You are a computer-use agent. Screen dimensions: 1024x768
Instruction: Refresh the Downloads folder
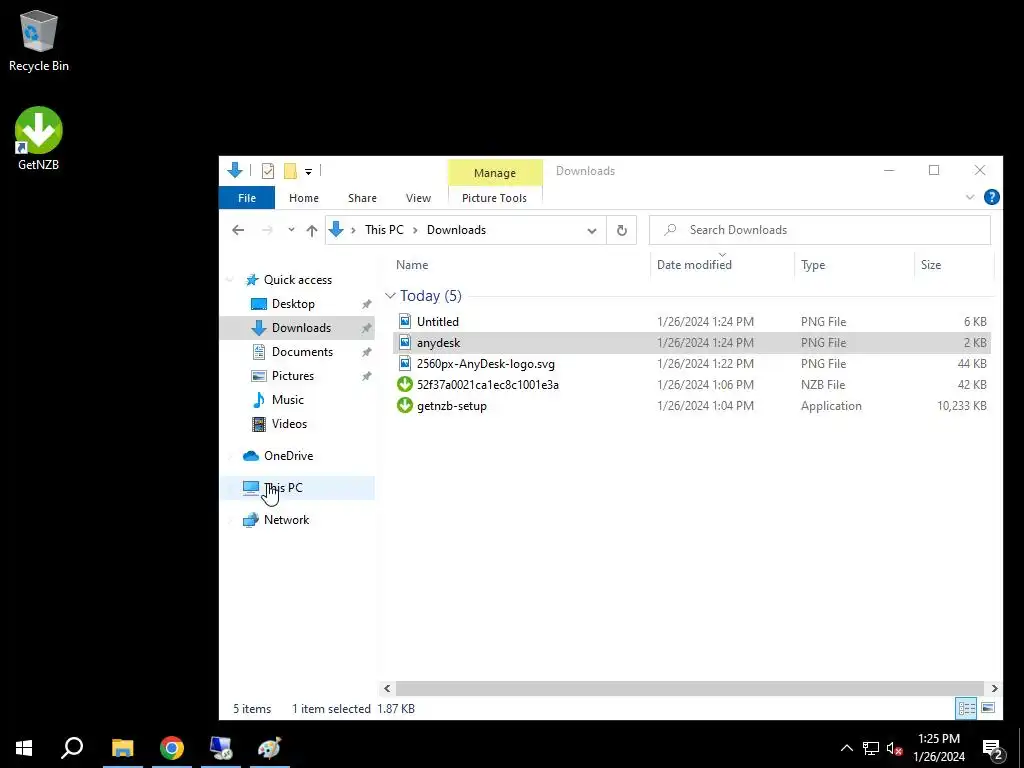(x=622, y=230)
